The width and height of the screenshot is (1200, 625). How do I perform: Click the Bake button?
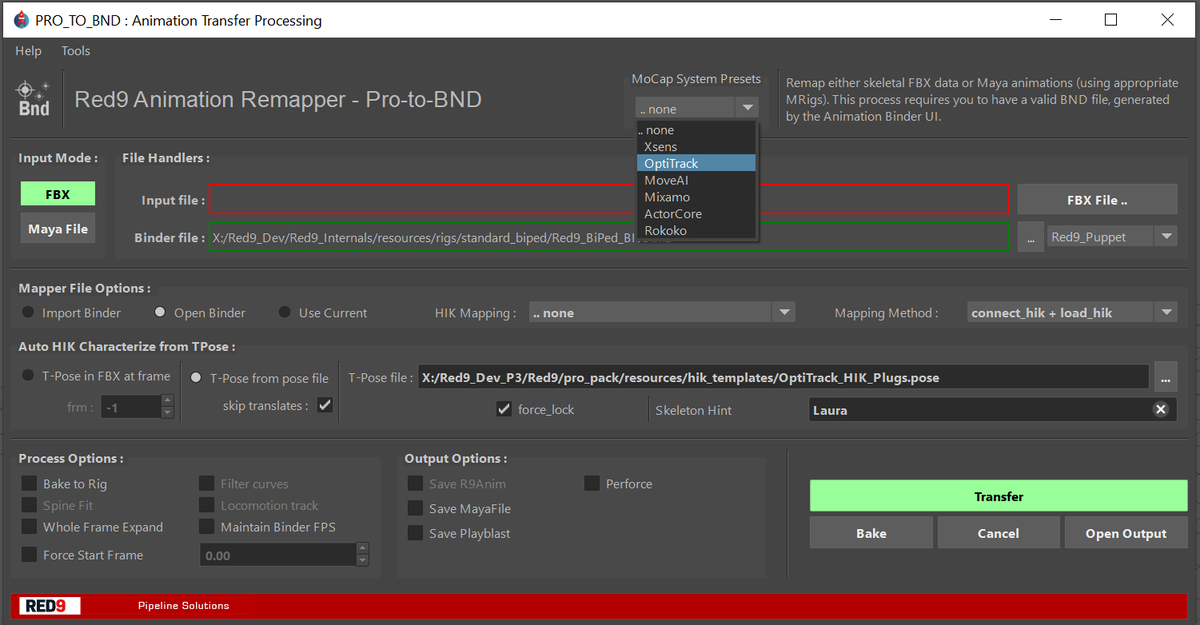[871, 533]
